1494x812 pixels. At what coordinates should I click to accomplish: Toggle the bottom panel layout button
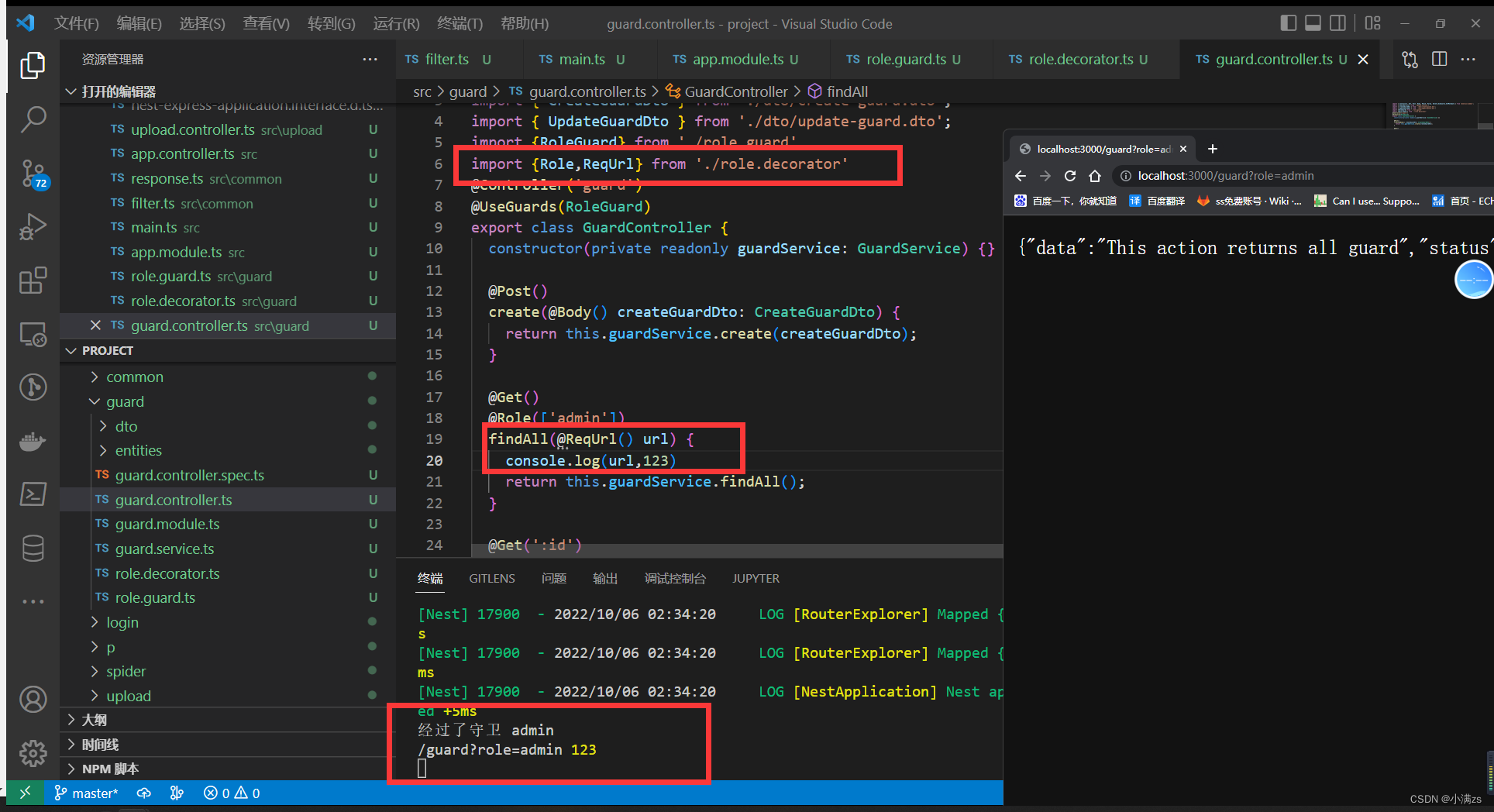coord(1313,23)
